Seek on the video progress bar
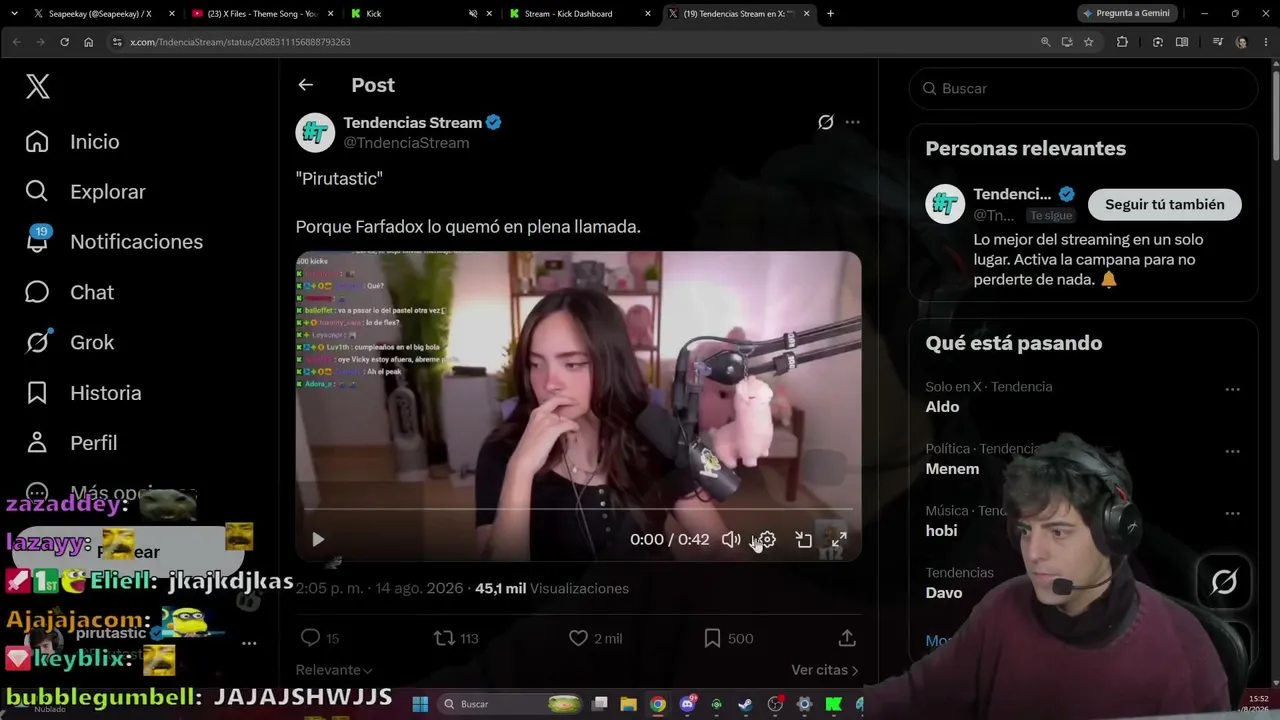1280x720 pixels. [578, 510]
